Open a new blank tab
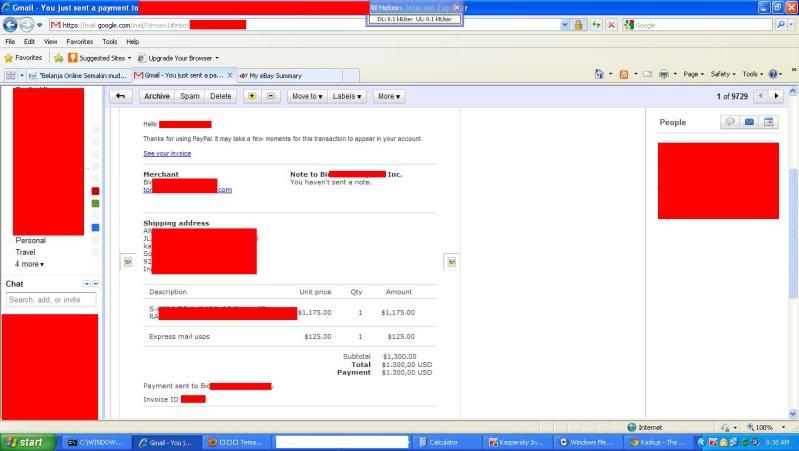Image resolution: width=799 pixels, height=451 pixels. [x=351, y=75]
